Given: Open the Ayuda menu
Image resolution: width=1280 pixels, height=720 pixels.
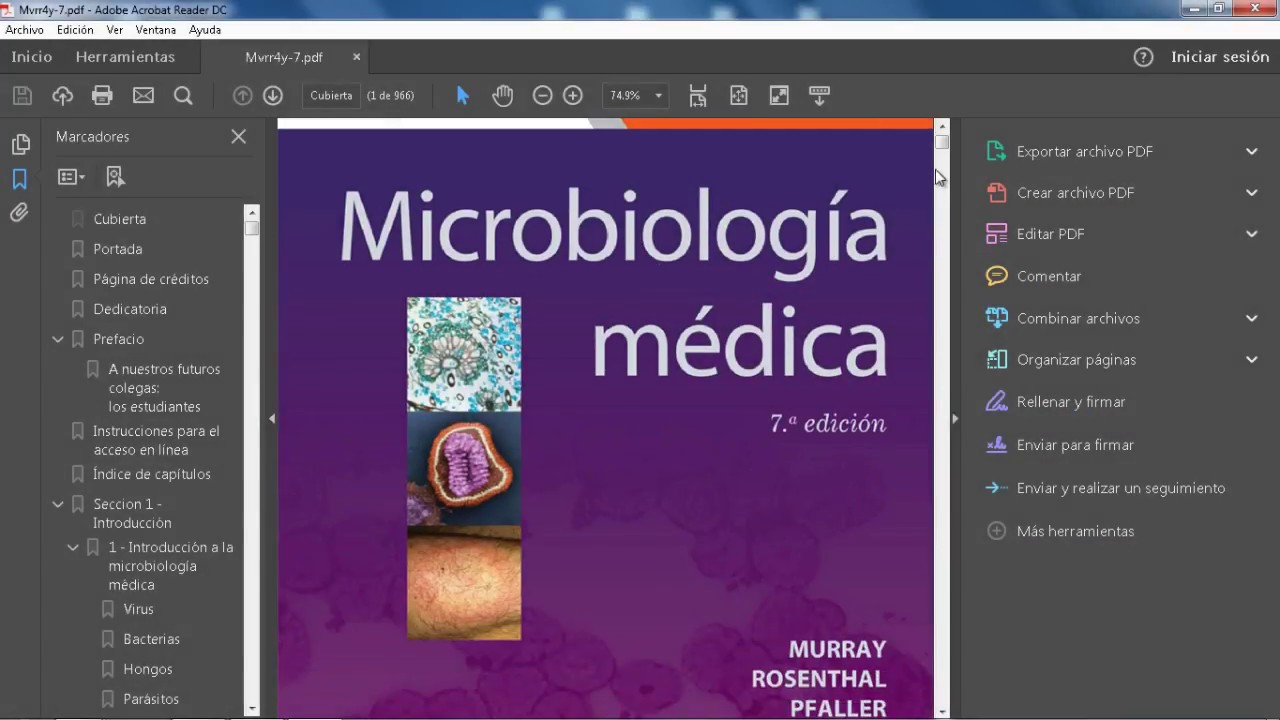Looking at the screenshot, I should [x=205, y=30].
